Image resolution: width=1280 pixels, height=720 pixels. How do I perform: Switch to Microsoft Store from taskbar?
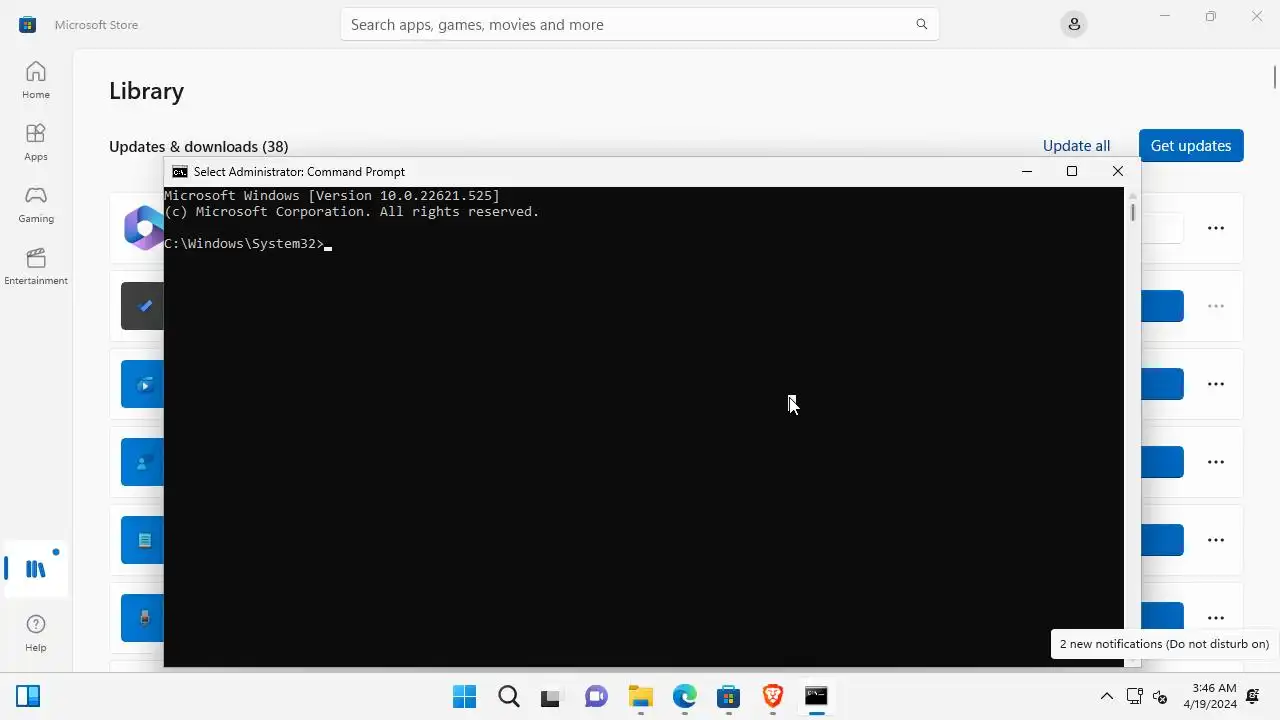click(728, 696)
